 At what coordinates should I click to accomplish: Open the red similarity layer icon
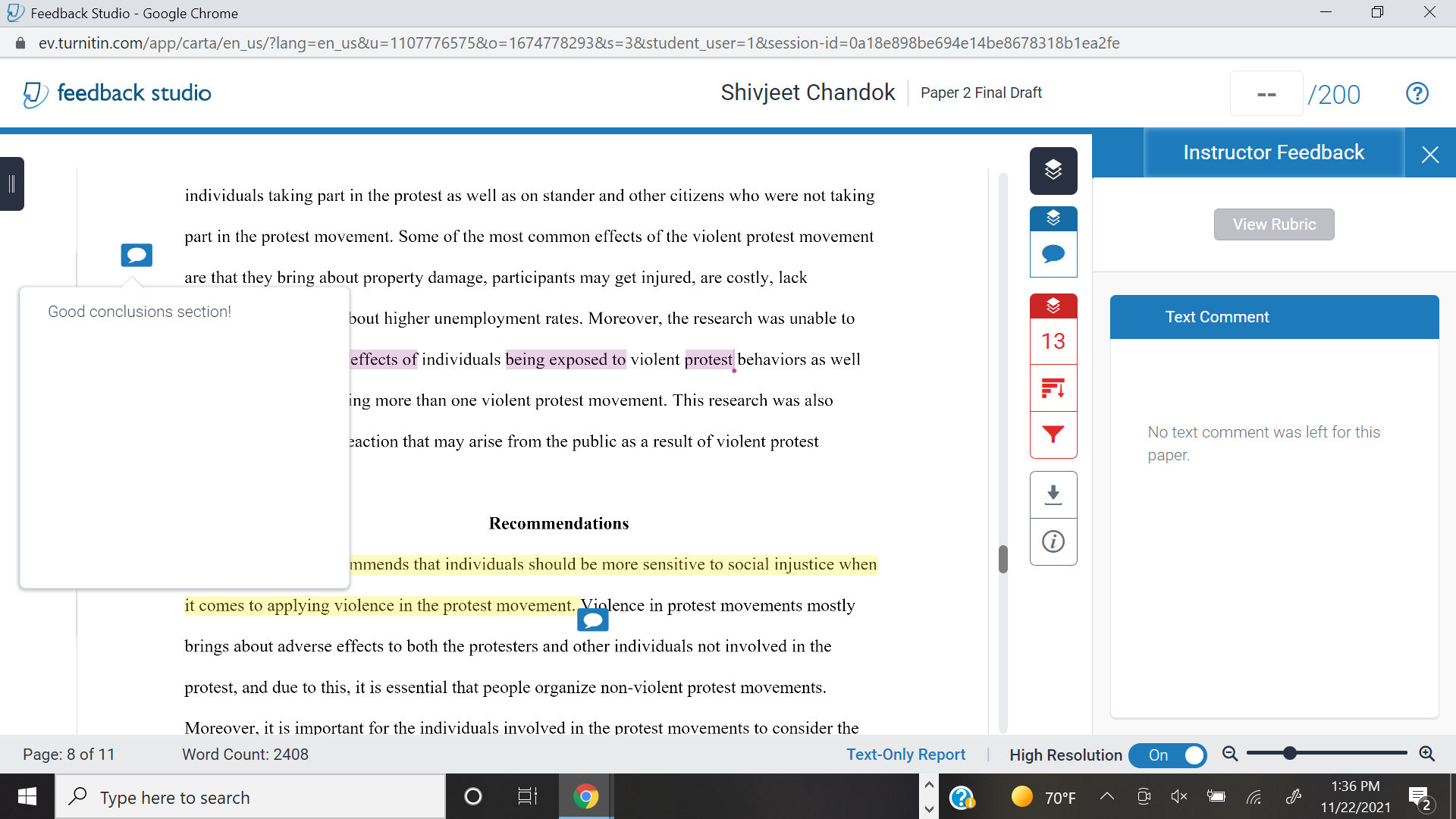(1053, 306)
